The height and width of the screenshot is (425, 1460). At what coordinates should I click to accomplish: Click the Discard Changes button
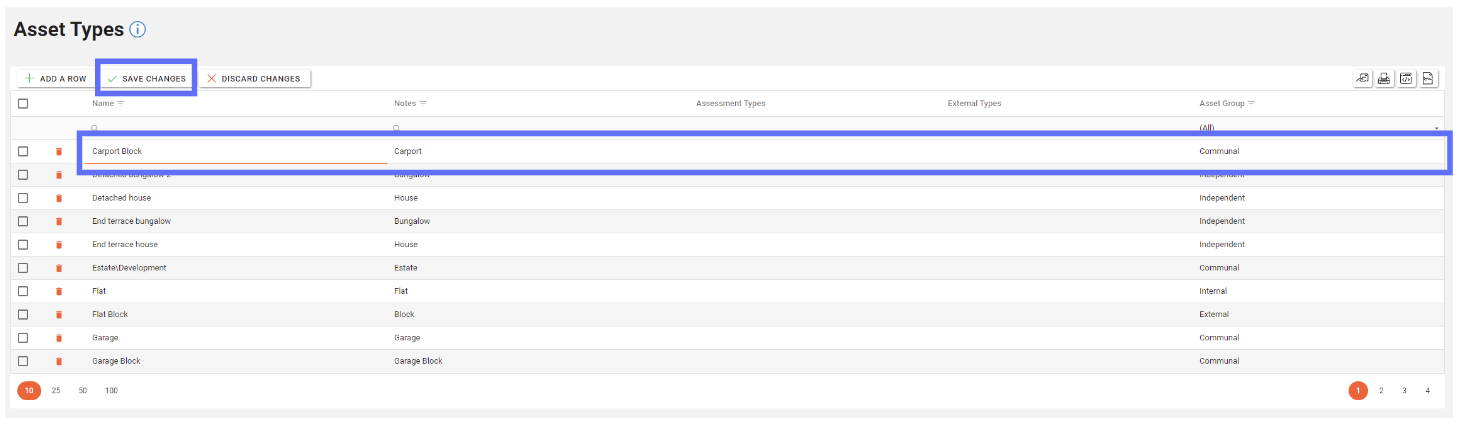pos(254,79)
